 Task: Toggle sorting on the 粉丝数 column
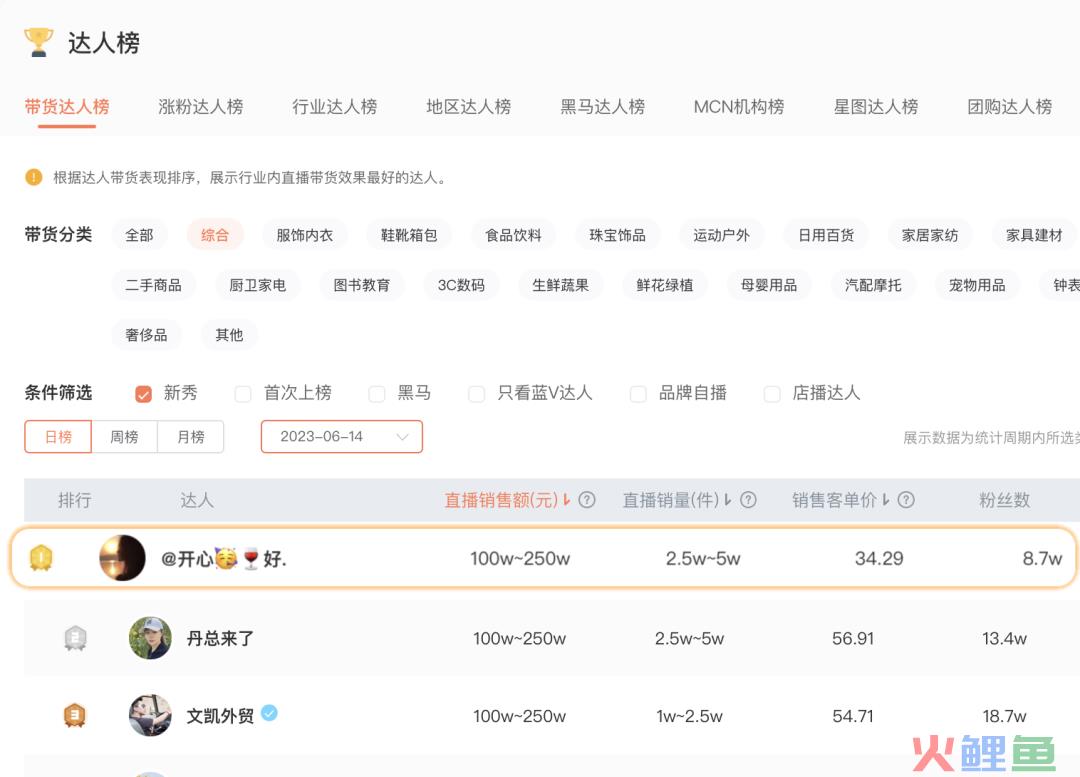pyautogui.click(x=1004, y=500)
